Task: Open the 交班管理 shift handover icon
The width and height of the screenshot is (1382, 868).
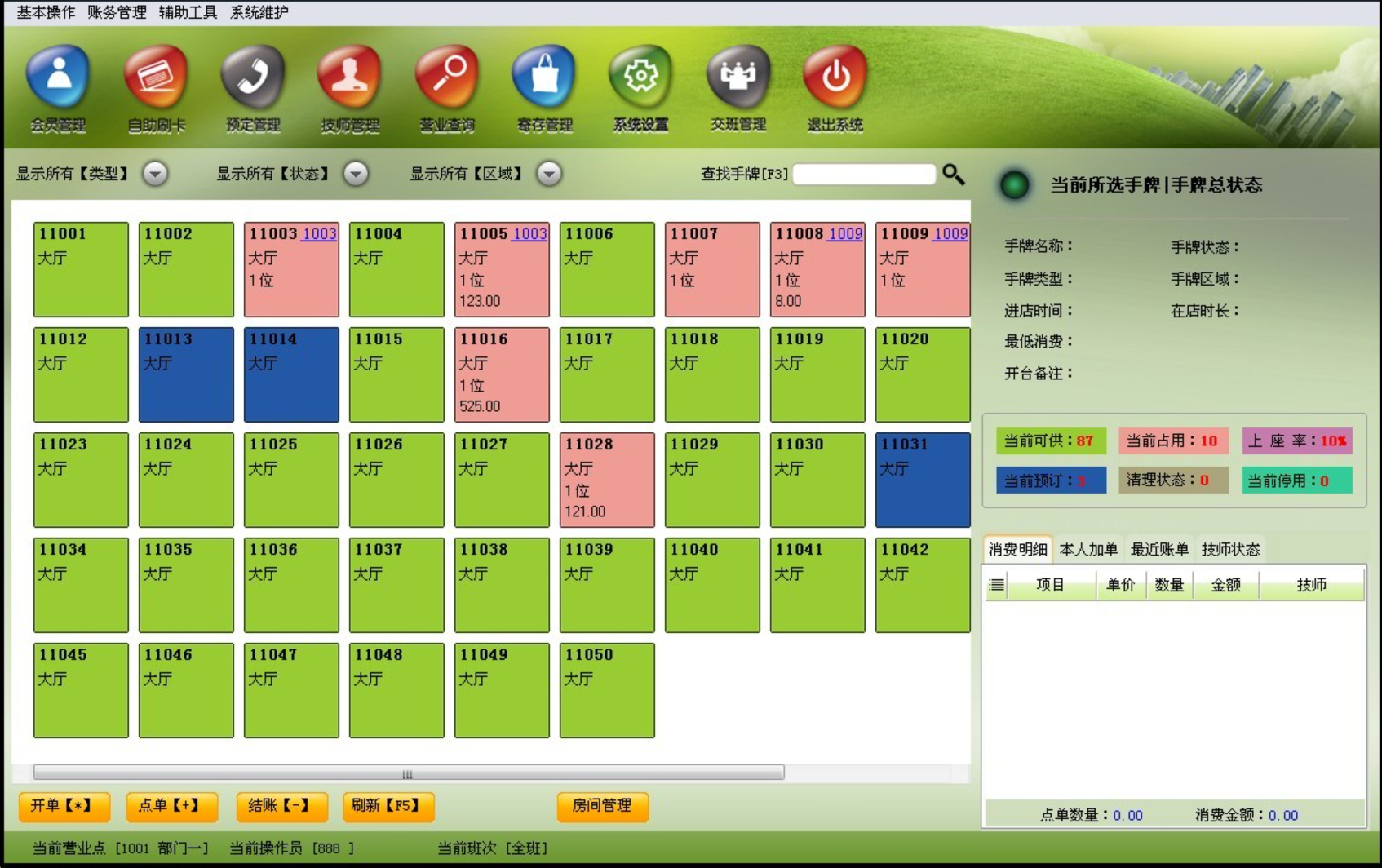Action: pos(738,77)
